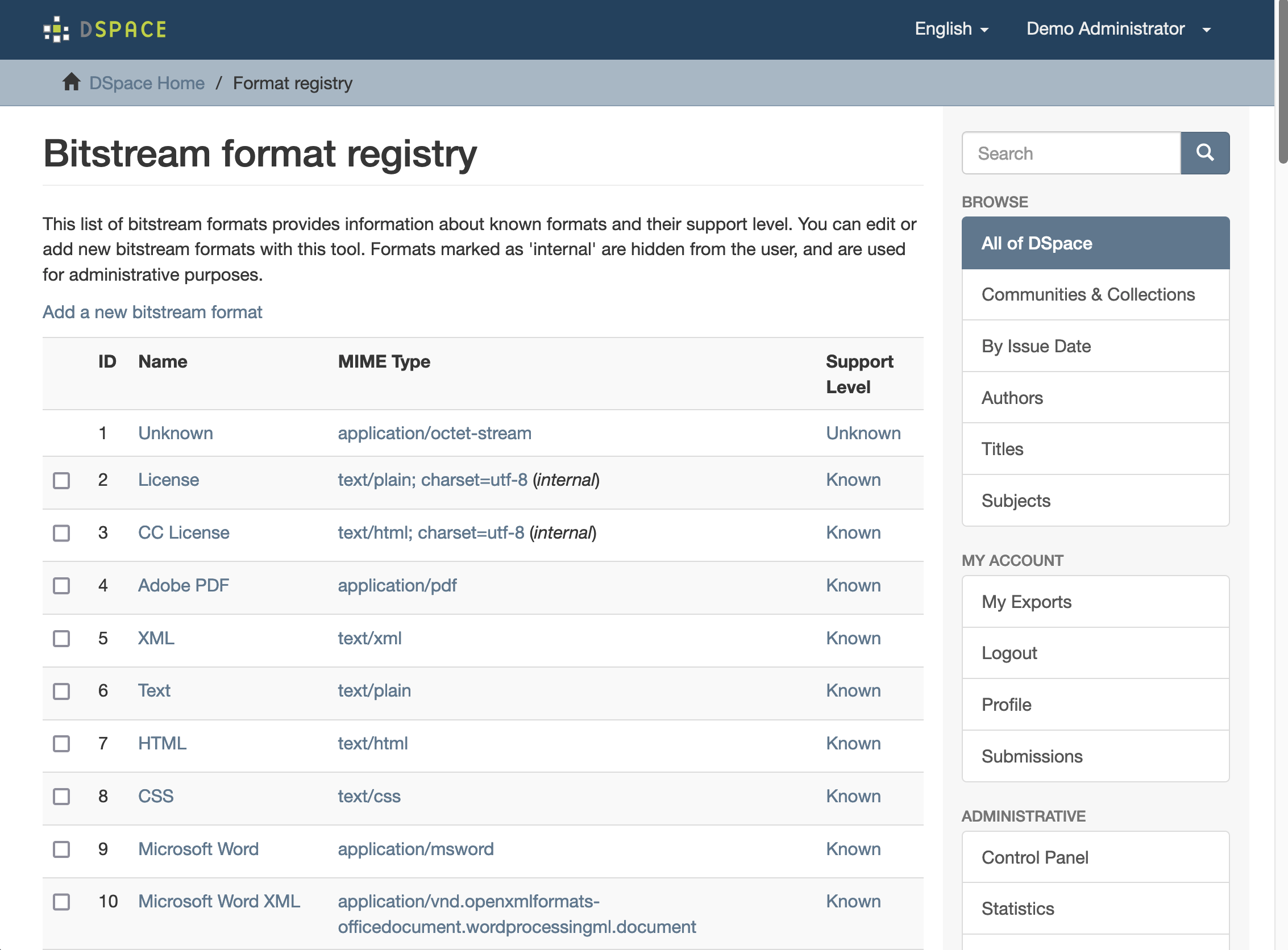Open the Adobe PDF format details
Image resolution: width=1288 pixels, height=950 pixels.
point(183,585)
